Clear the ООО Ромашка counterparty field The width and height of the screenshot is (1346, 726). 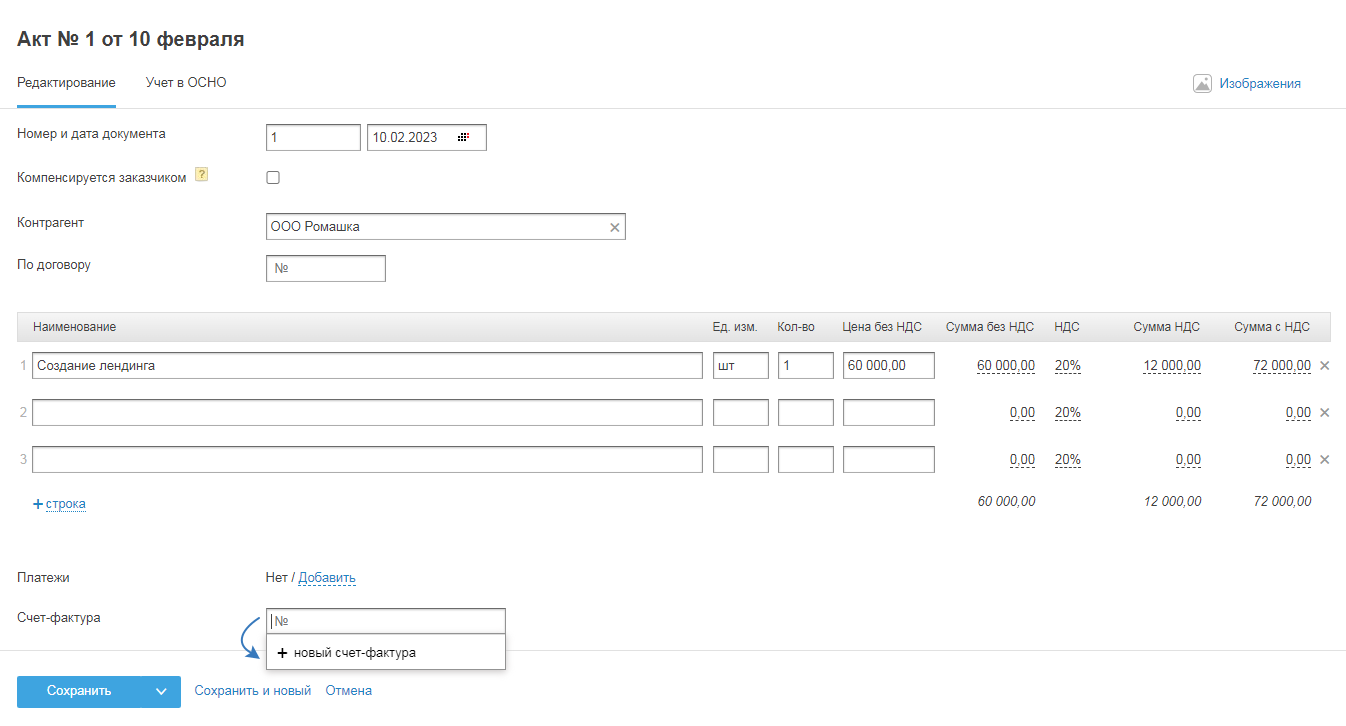click(x=615, y=228)
